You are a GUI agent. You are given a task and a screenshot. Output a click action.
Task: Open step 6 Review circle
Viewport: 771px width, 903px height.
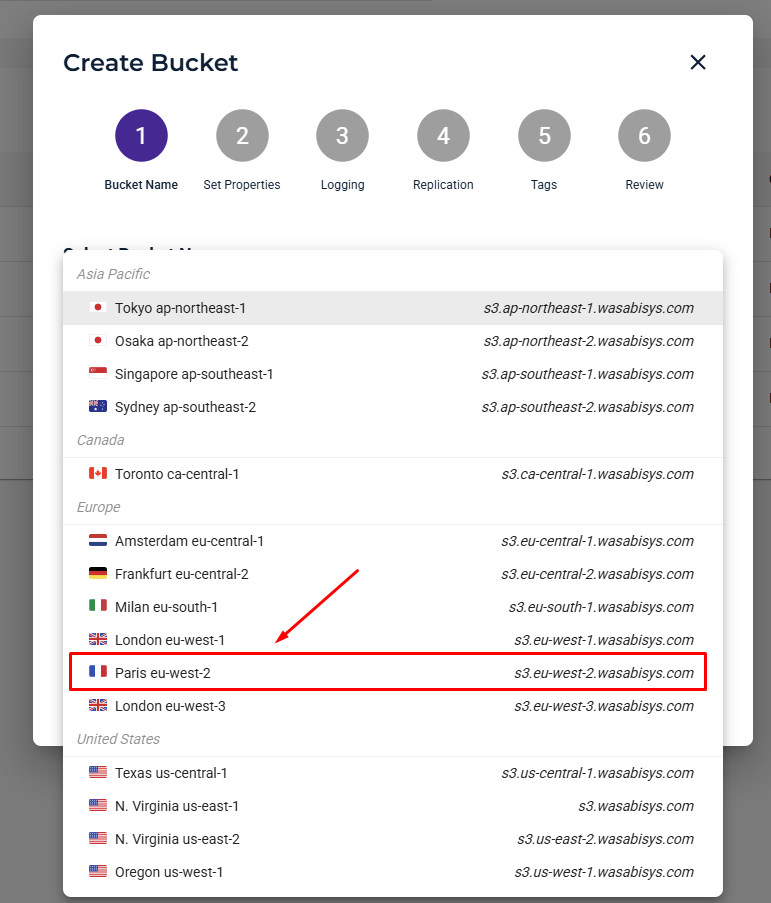click(x=644, y=135)
